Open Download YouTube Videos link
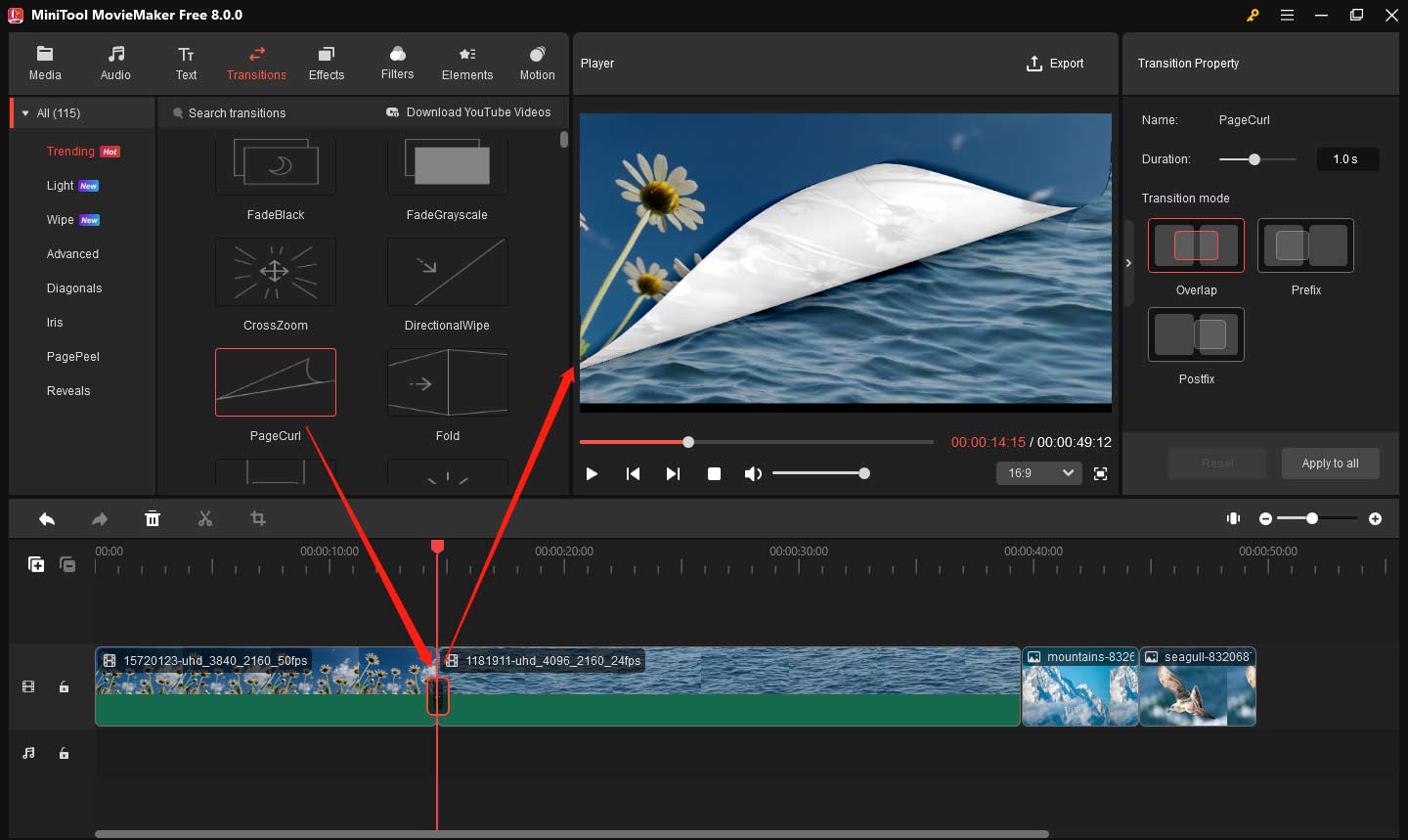This screenshot has width=1408, height=840. coord(468,112)
